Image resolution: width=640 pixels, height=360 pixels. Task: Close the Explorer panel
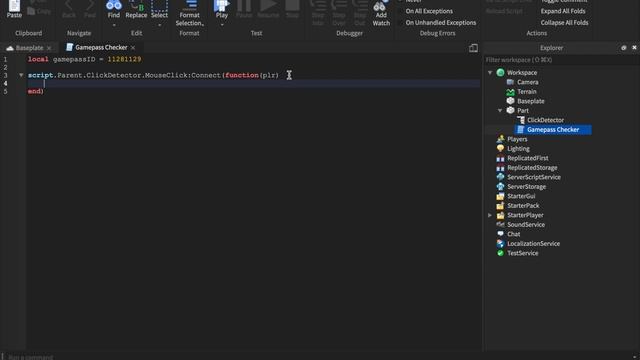[x=634, y=48]
